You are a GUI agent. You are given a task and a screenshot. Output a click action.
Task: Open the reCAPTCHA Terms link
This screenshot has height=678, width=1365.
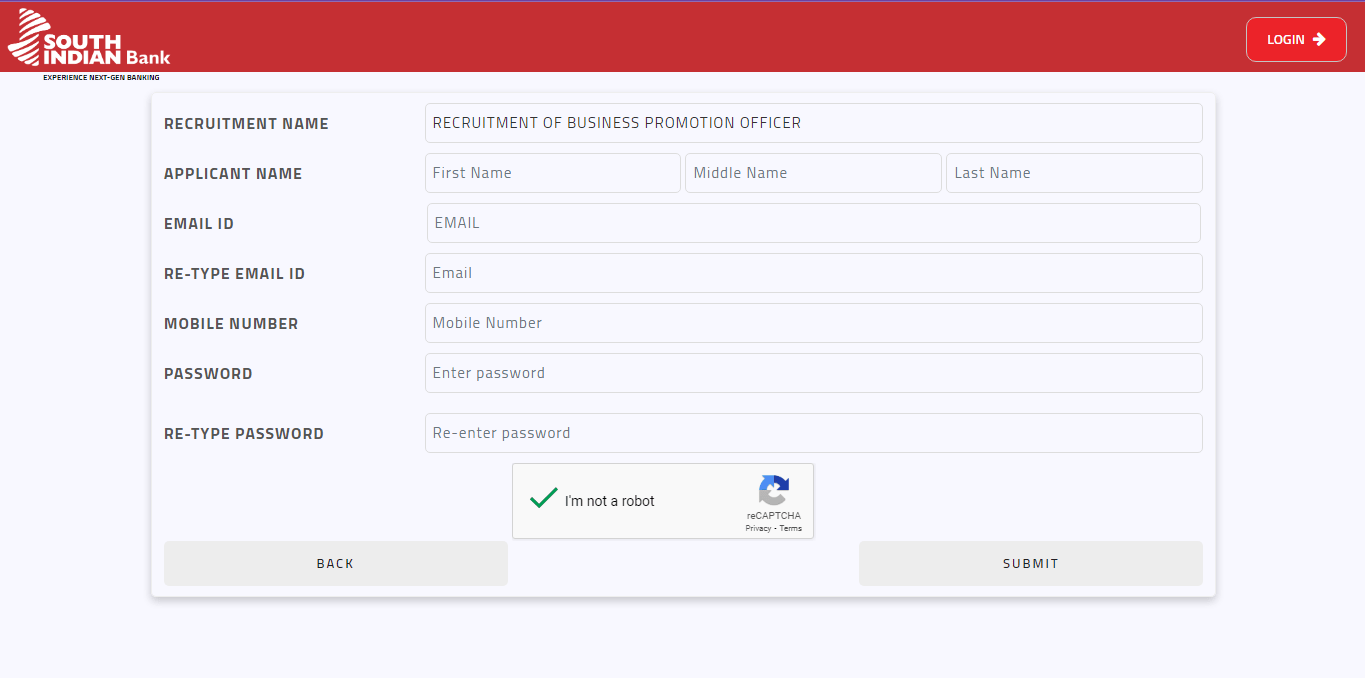point(790,528)
